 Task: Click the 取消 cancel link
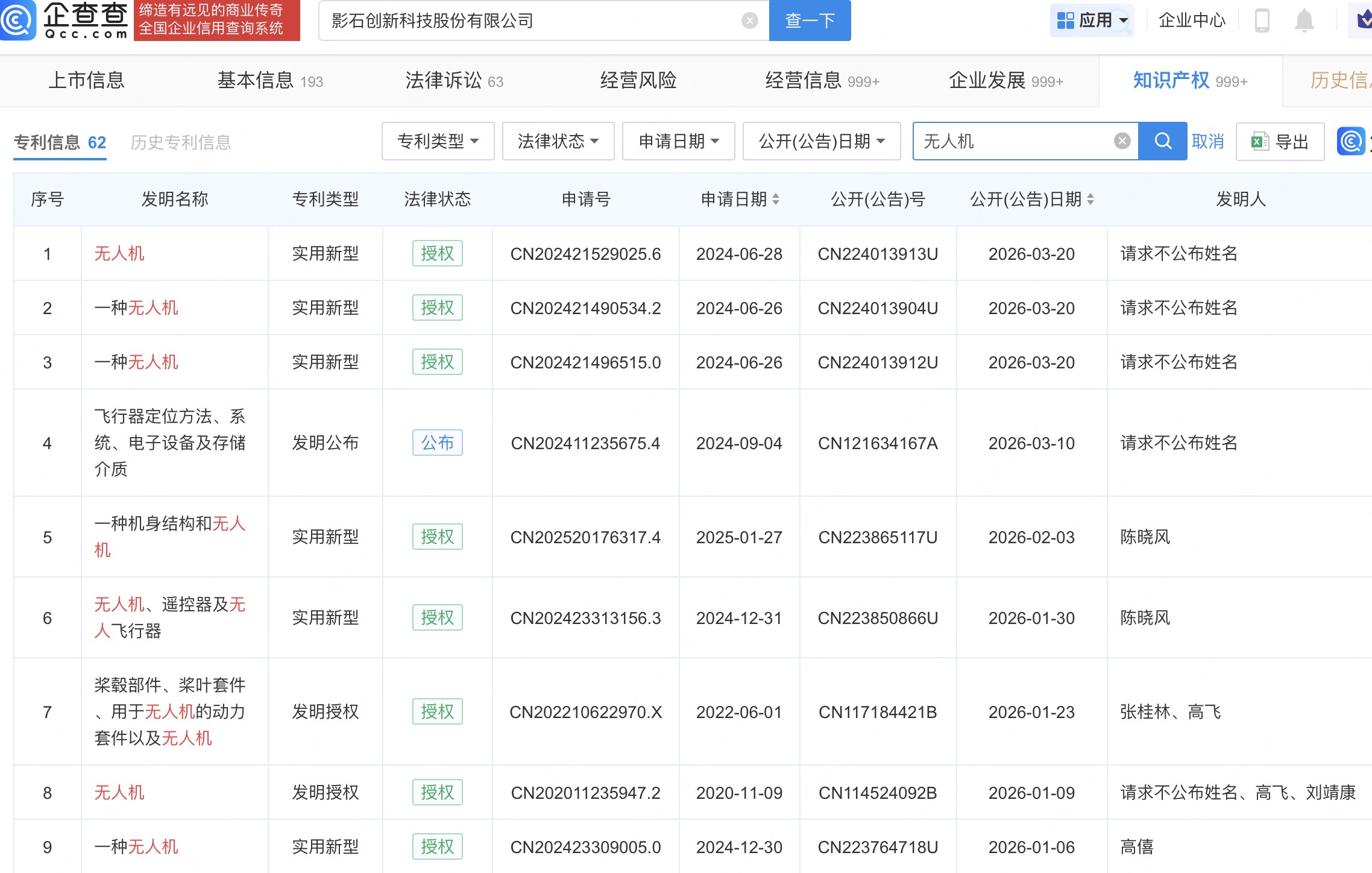click(1207, 142)
